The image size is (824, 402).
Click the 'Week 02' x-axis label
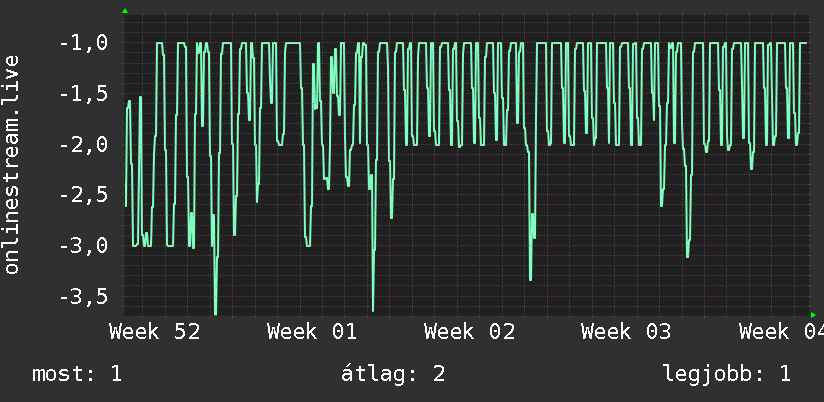470,332
